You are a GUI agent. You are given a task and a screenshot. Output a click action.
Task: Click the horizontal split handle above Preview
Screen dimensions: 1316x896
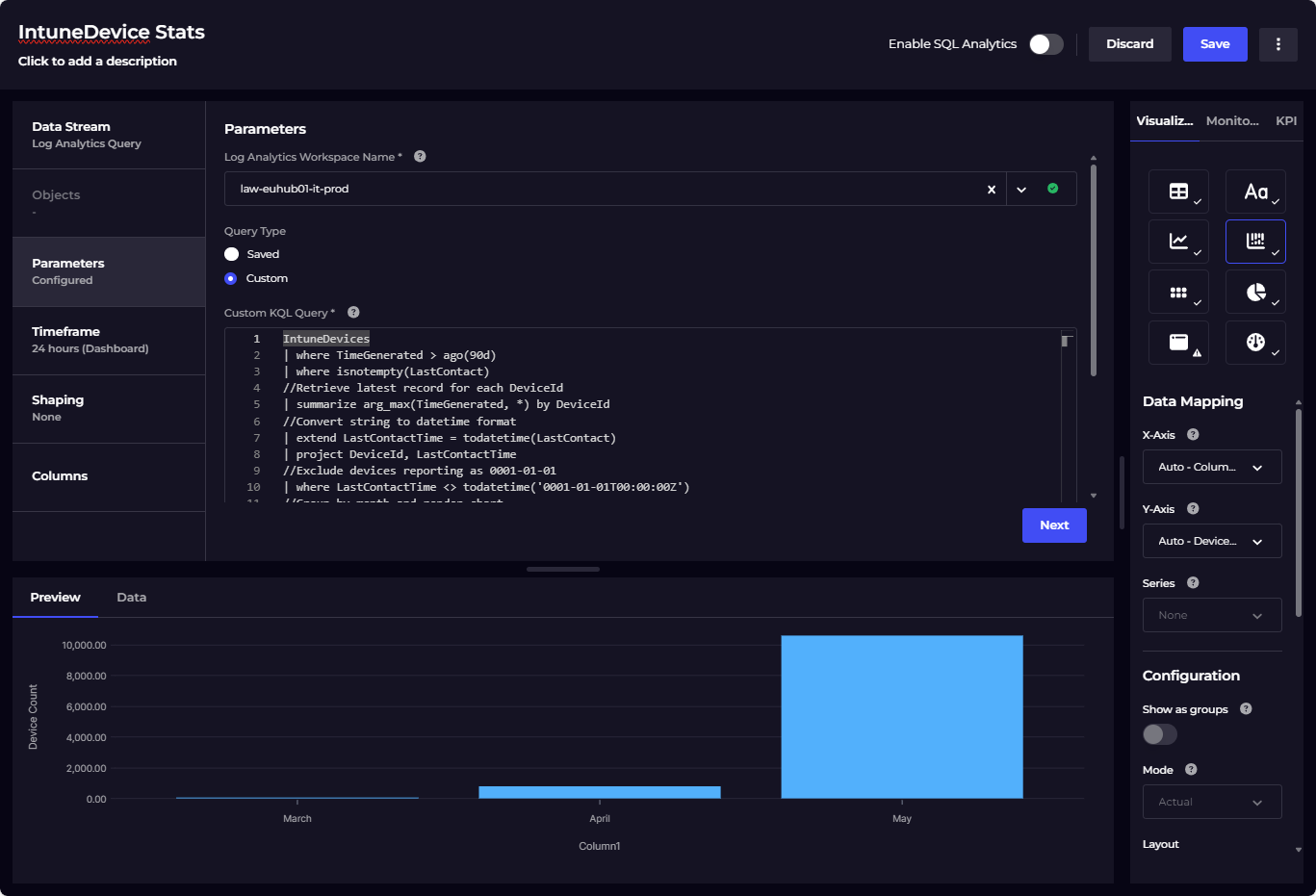563,569
